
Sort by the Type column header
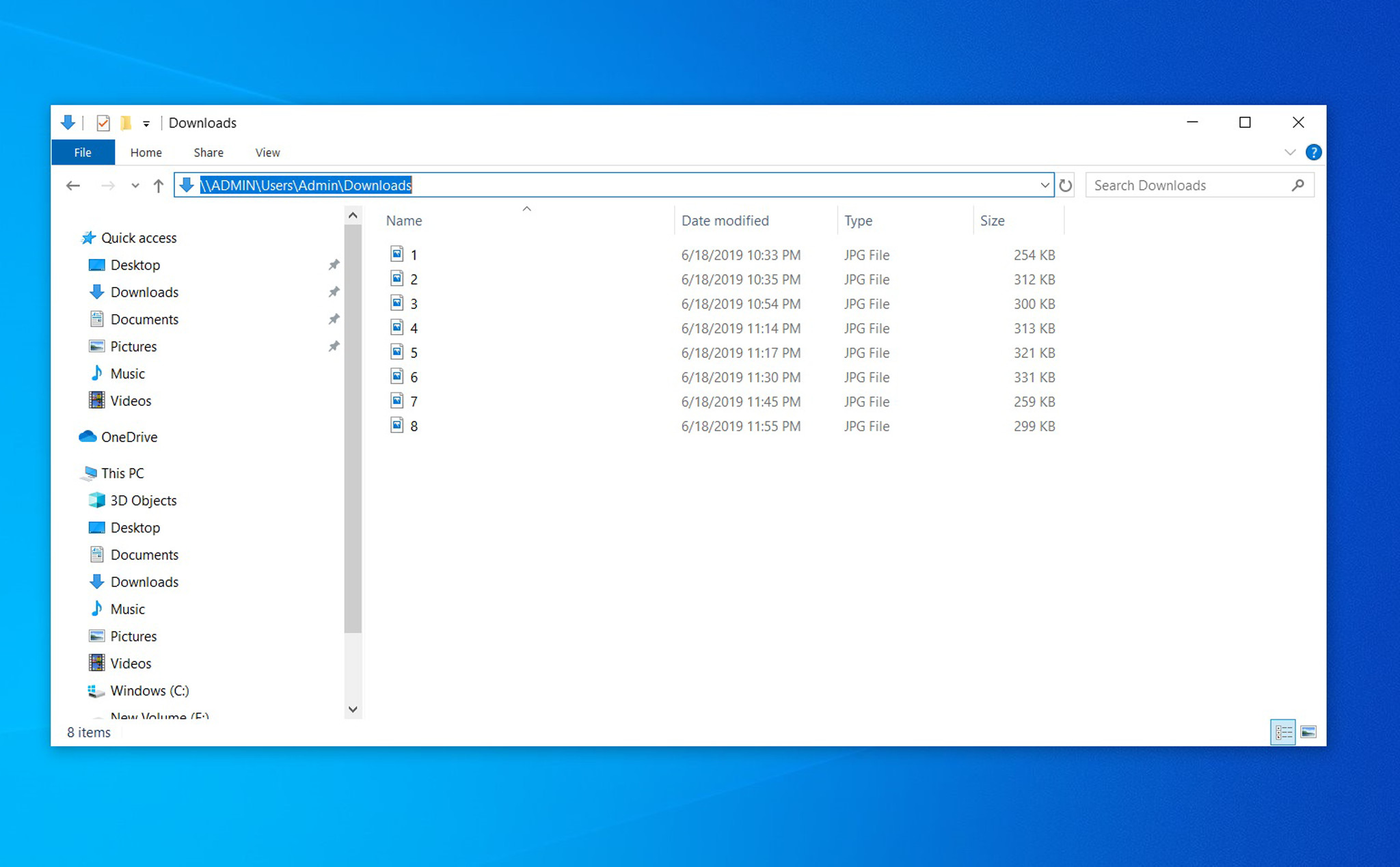pyautogui.click(x=858, y=221)
